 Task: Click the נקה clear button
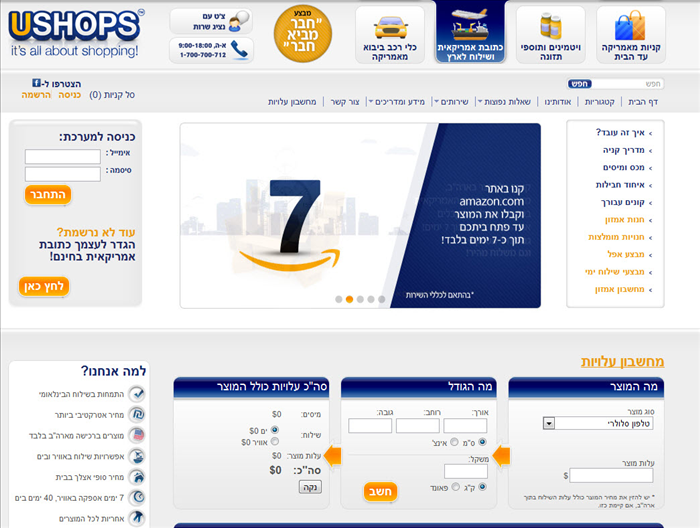[x=310, y=487]
